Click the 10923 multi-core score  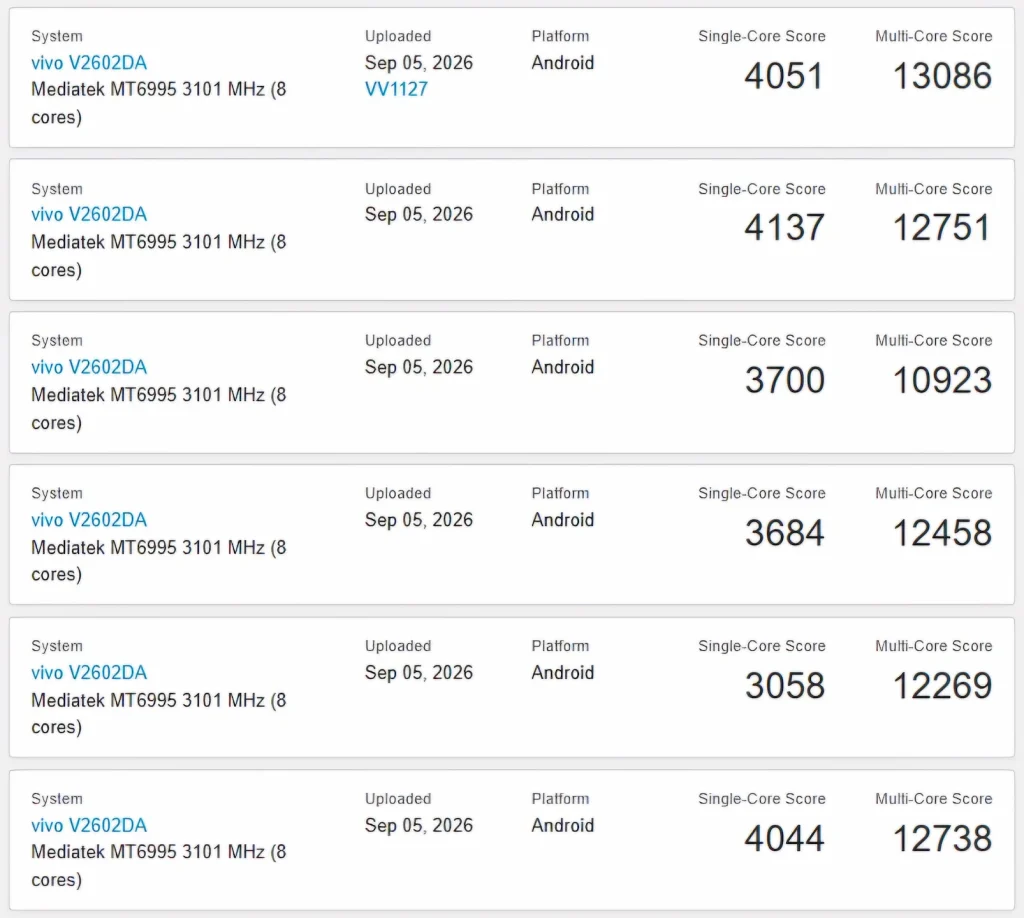click(942, 380)
